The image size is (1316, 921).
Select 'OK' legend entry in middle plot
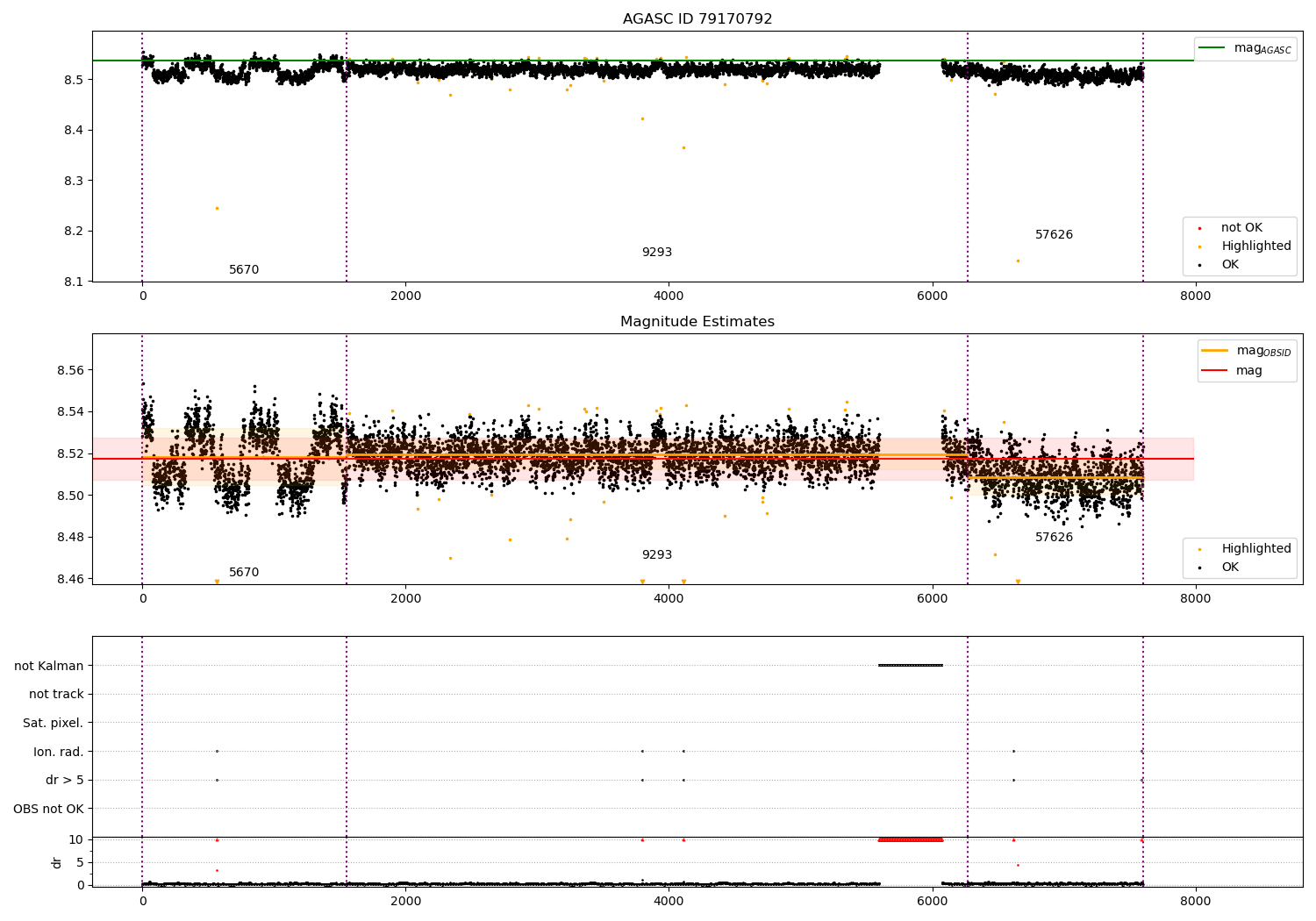click(x=1230, y=568)
